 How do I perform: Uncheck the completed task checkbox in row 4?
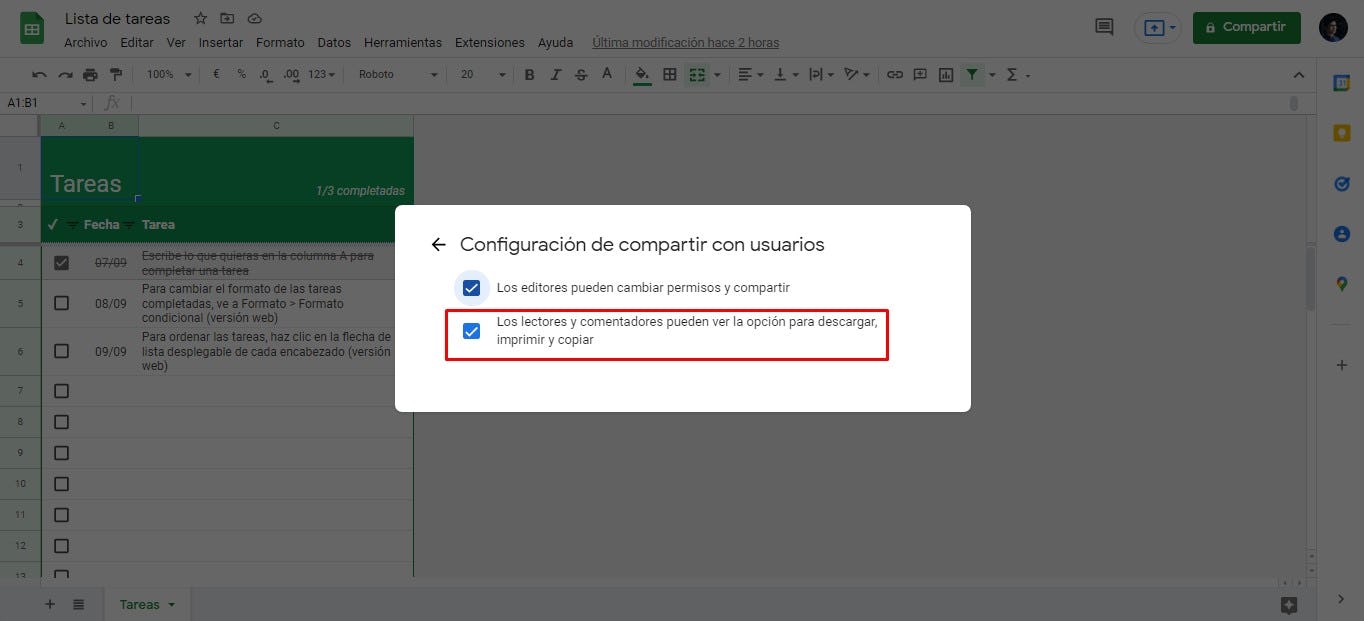point(61,262)
